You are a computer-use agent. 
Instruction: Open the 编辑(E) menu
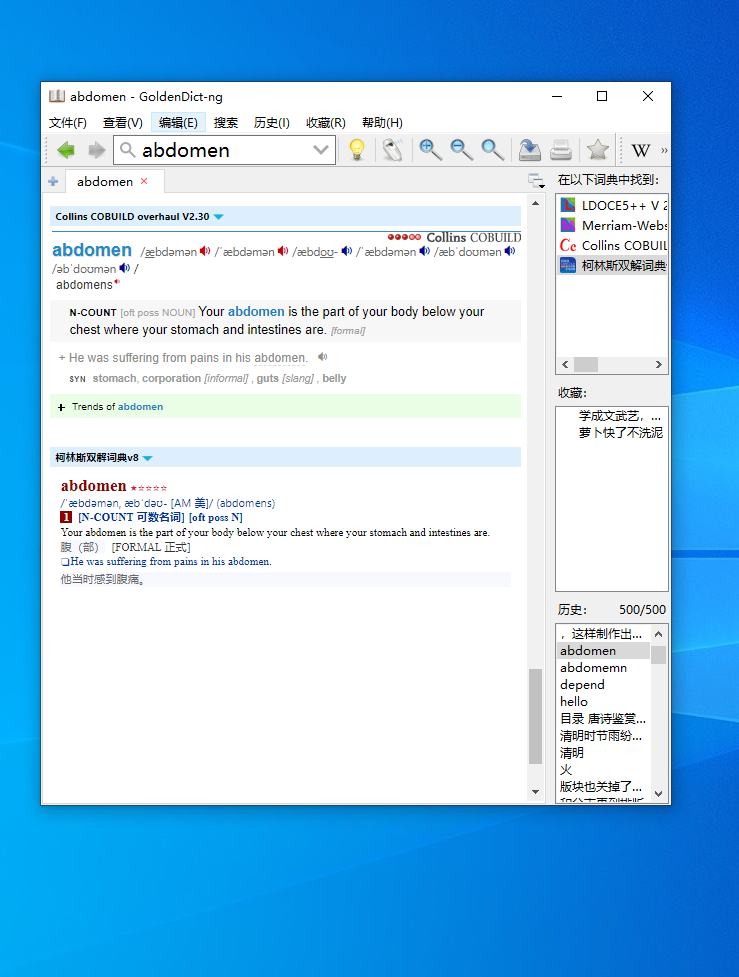click(x=178, y=123)
